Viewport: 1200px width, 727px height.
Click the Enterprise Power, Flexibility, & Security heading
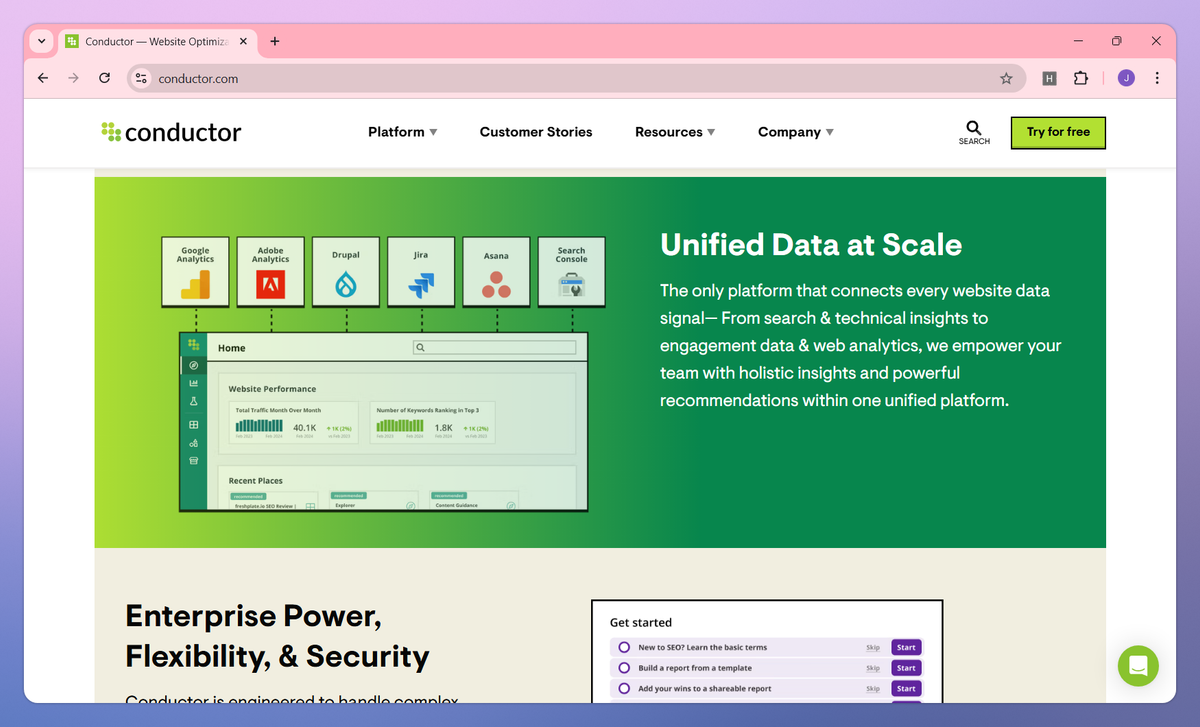point(278,636)
